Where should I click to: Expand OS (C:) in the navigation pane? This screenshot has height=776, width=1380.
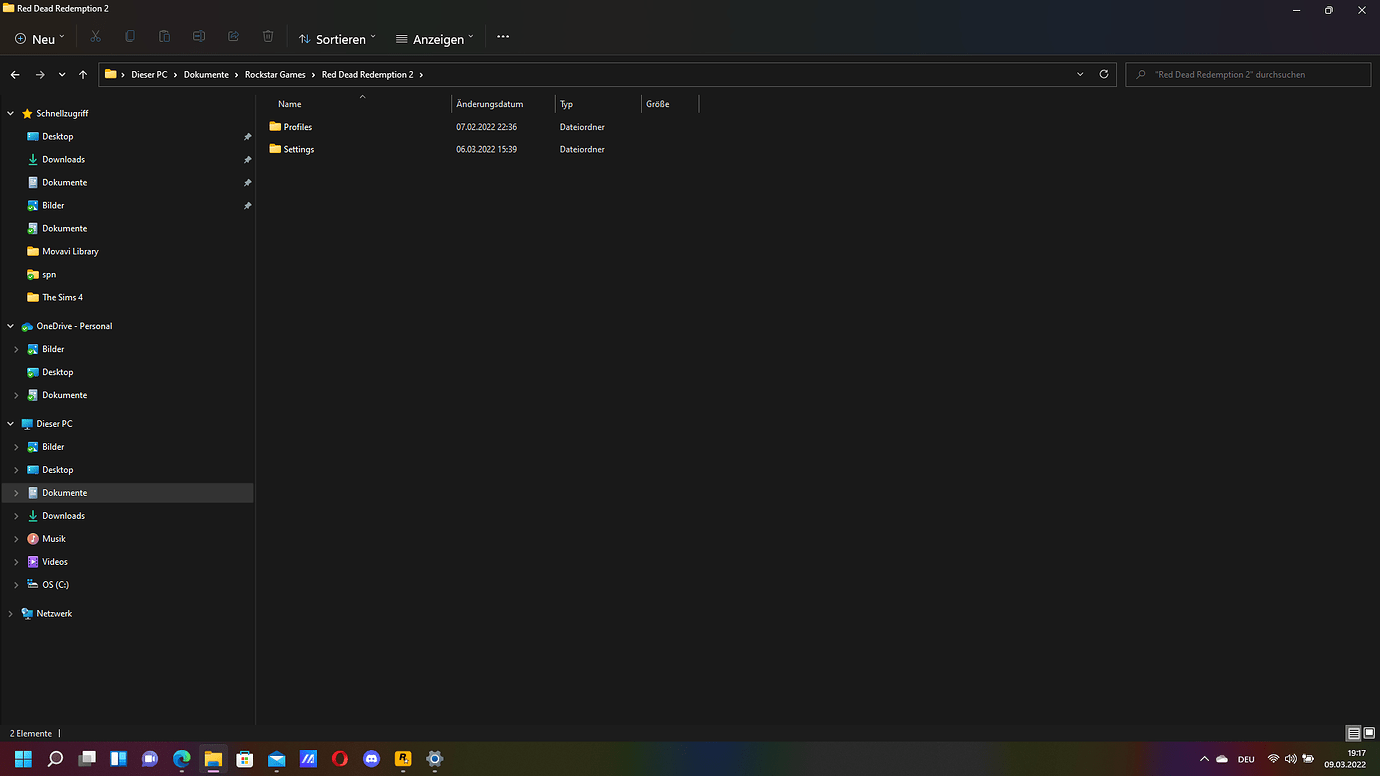(x=14, y=584)
